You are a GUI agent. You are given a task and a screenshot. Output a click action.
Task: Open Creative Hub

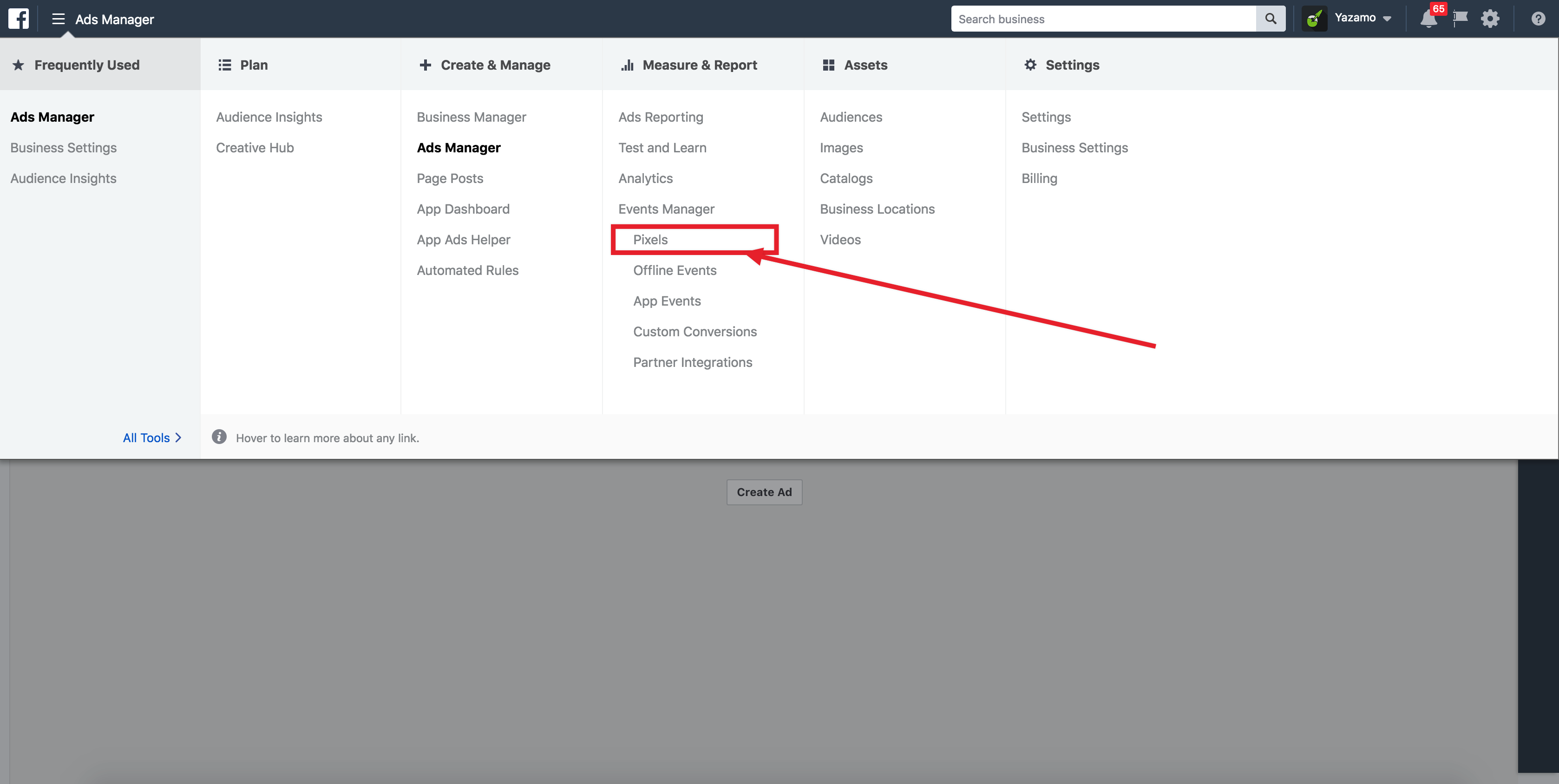tap(255, 148)
